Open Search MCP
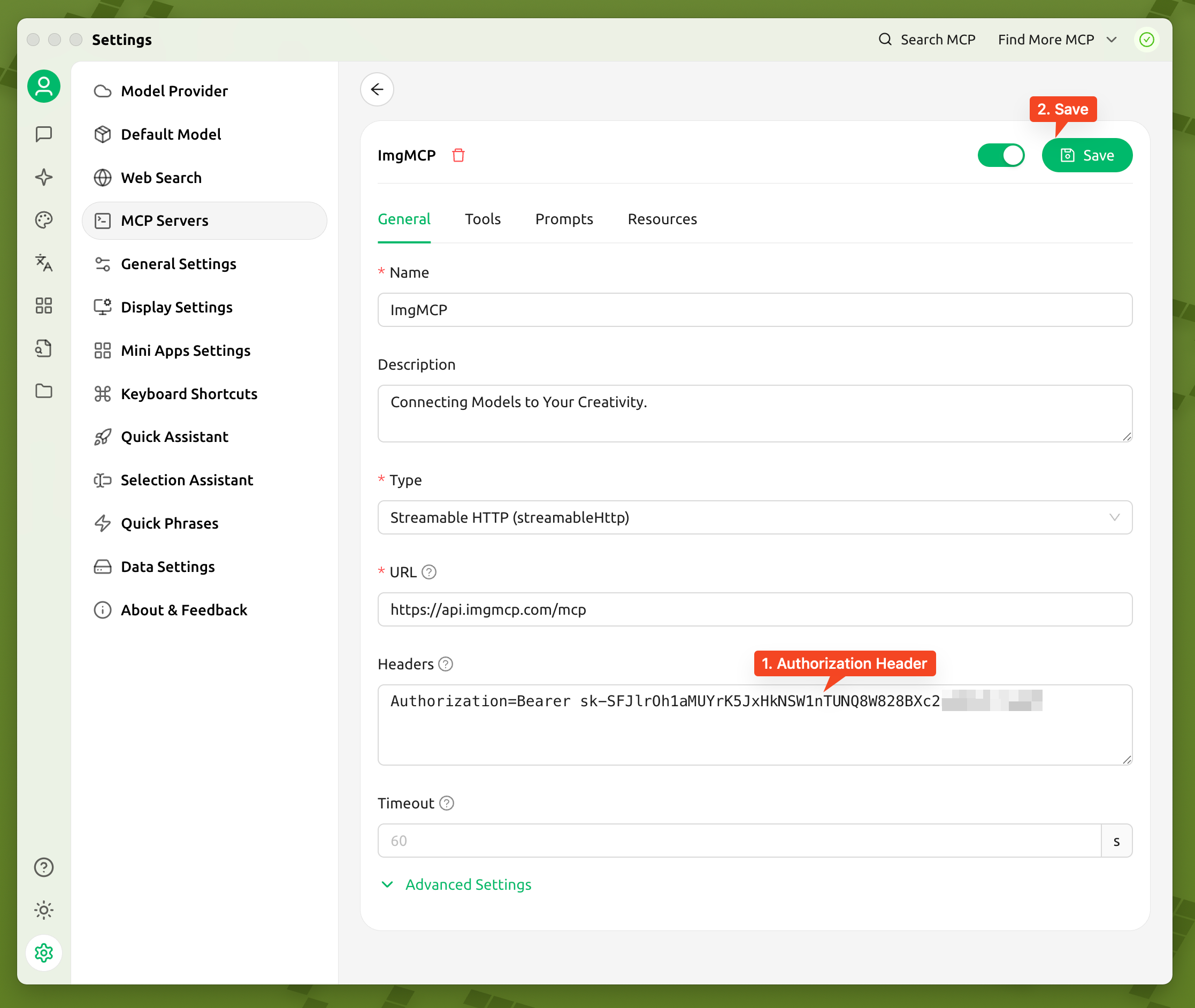 [926, 39]
